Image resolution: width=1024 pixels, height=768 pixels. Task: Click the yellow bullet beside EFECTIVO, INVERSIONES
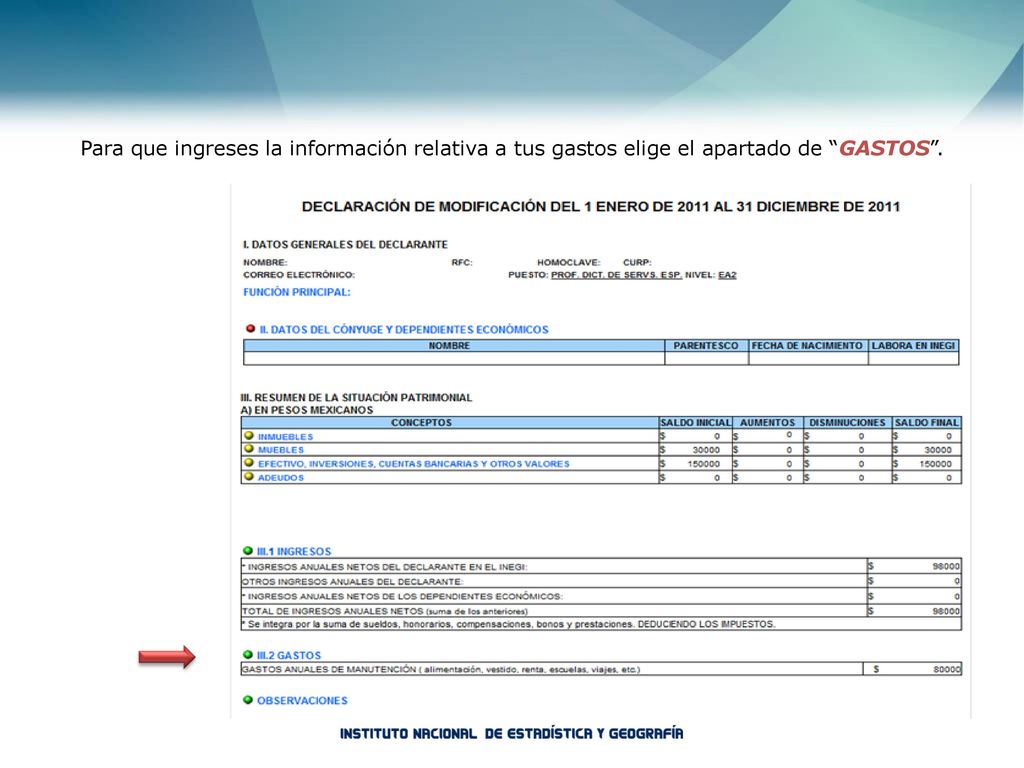[248, 462]
